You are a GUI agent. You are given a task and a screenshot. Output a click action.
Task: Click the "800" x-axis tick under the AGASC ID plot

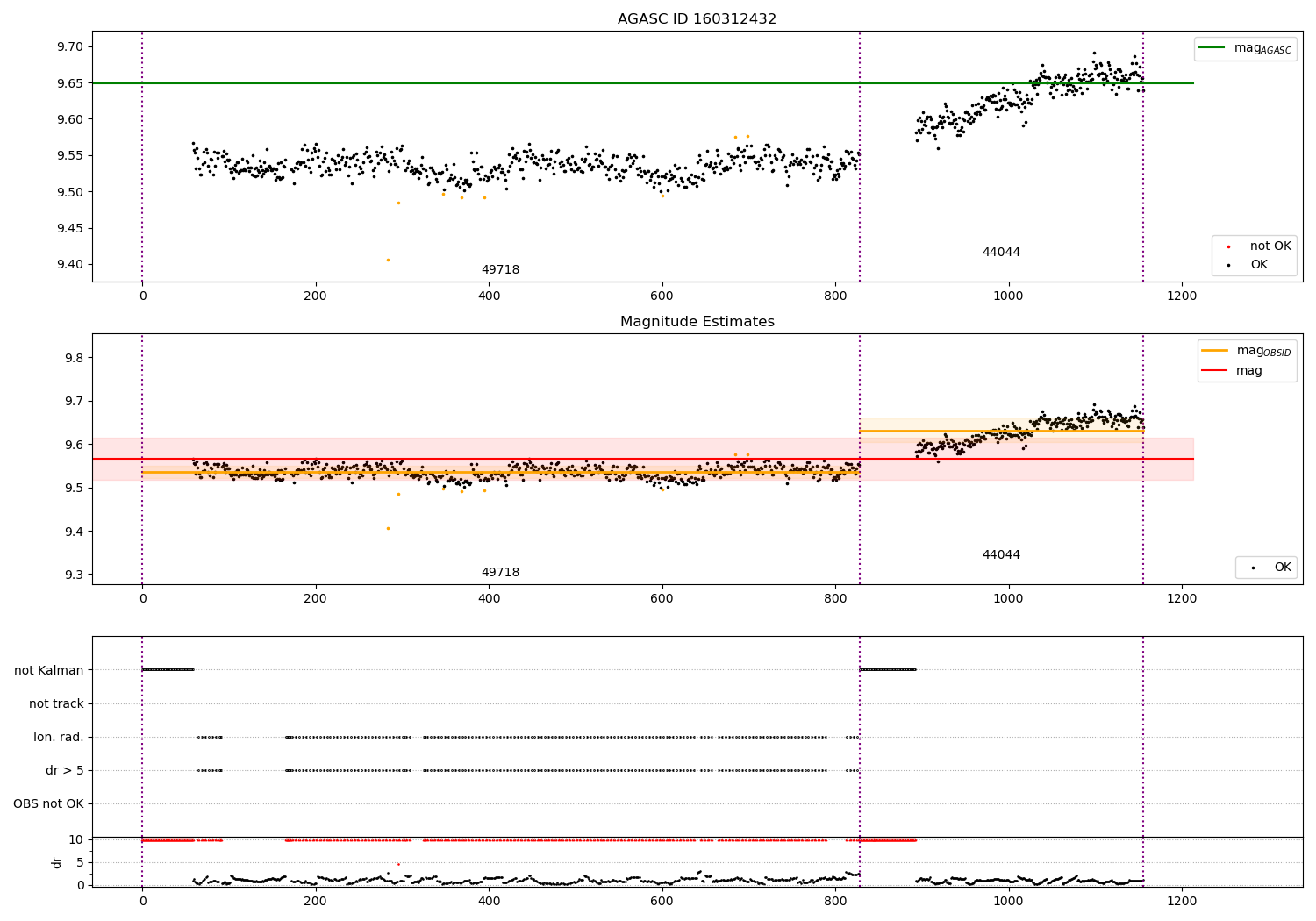pos(835,296)
